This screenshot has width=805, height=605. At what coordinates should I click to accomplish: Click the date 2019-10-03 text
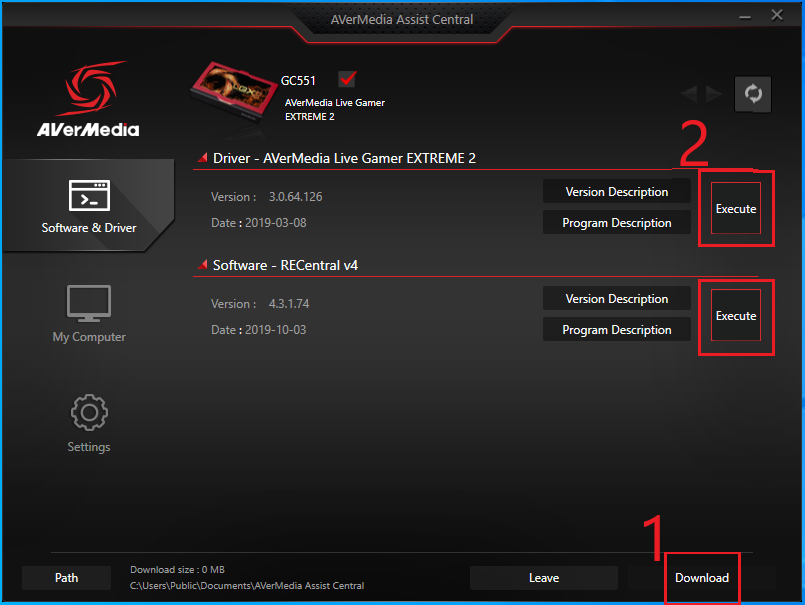click(276, 330)
